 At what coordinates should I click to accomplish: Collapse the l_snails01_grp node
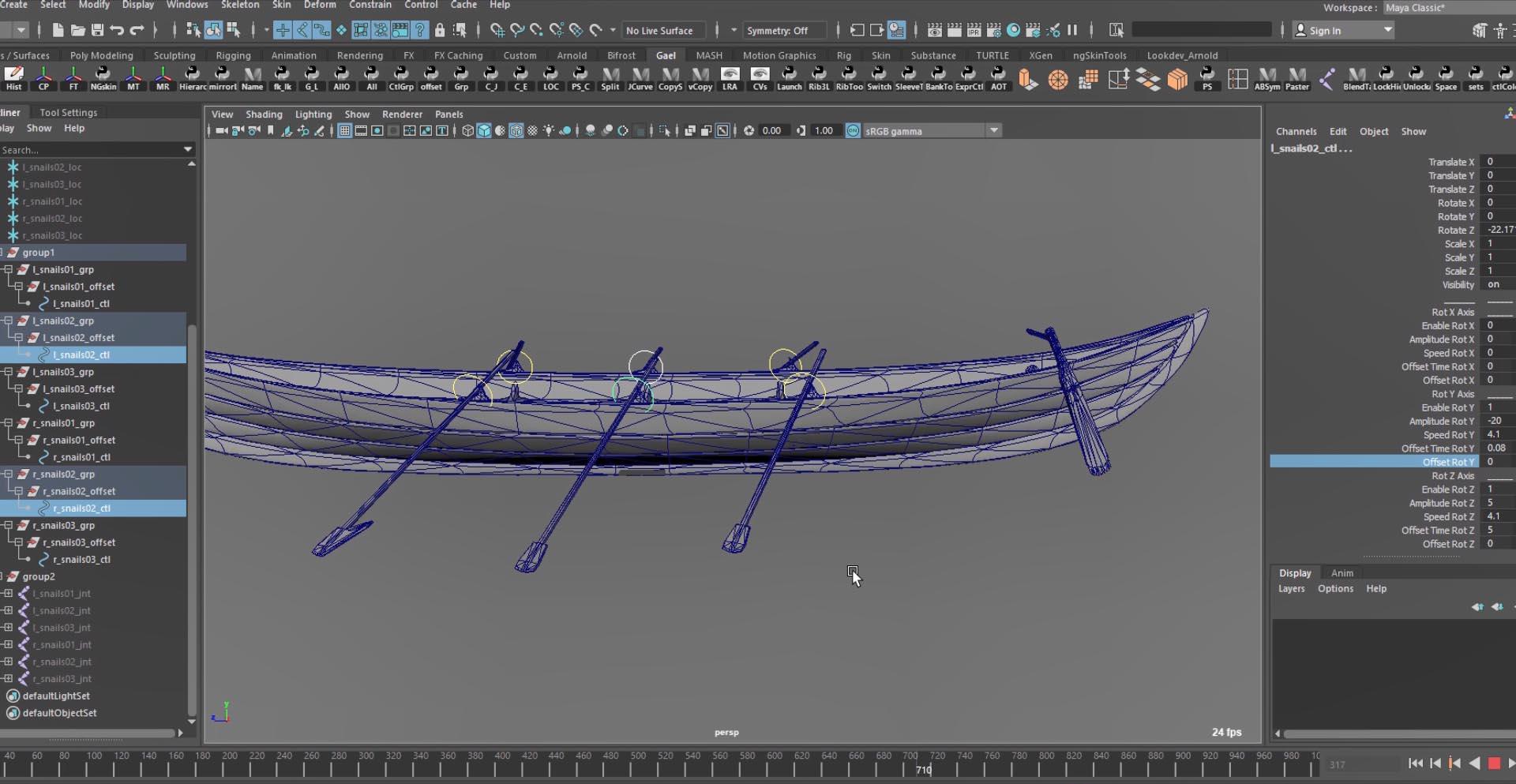click(x=8, y=270)
